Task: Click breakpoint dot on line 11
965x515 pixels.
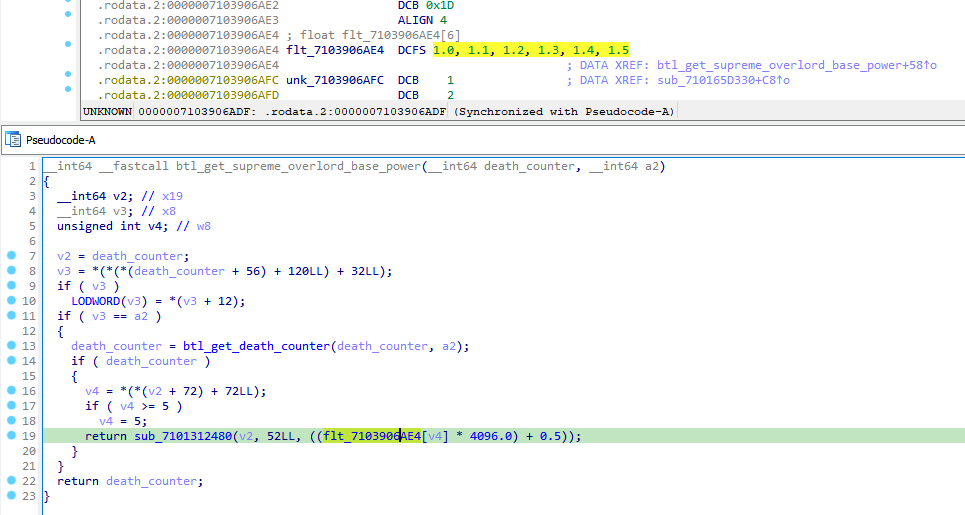Action: pos(11,316)
